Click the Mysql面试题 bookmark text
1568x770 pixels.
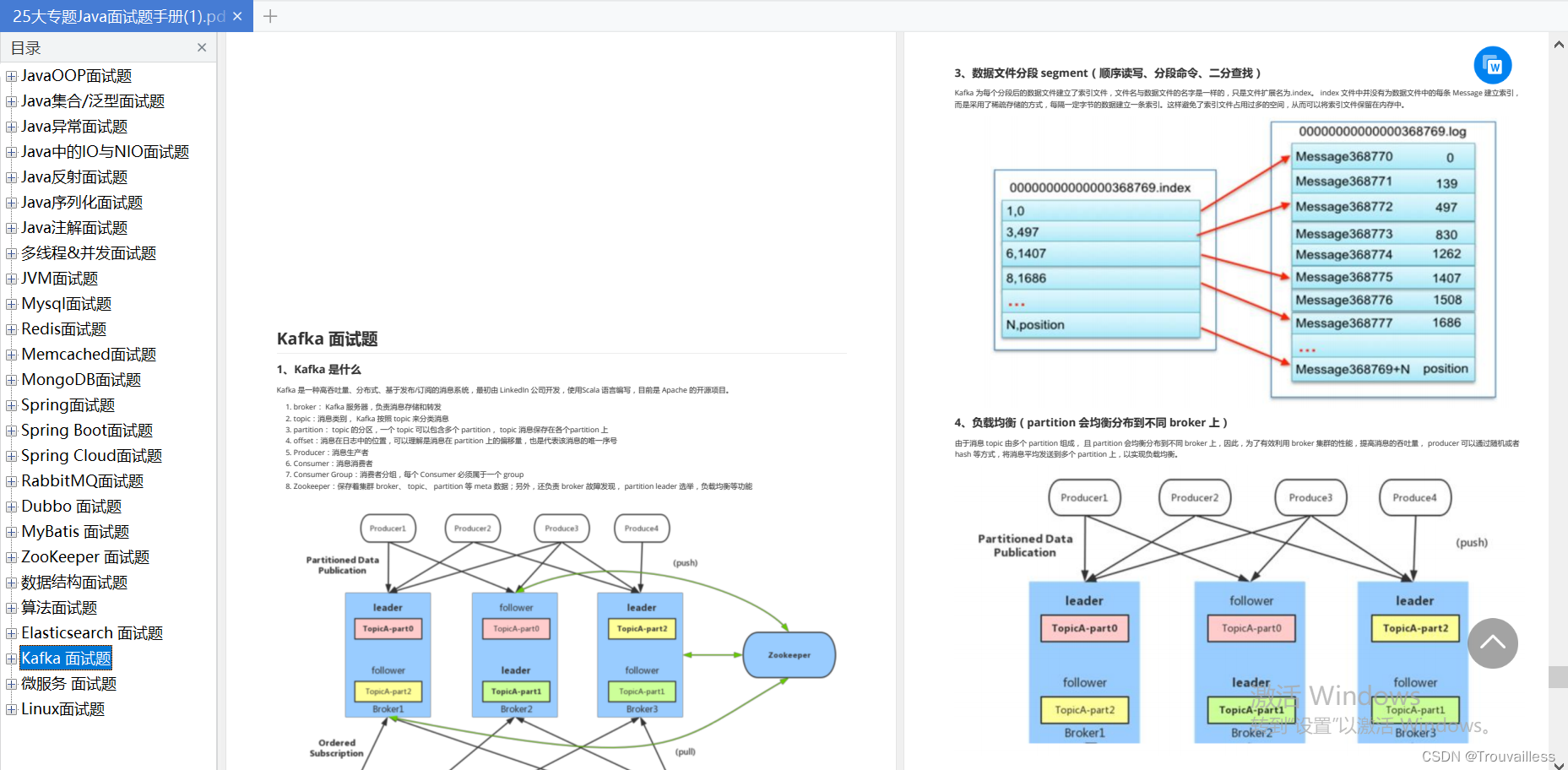pos(67,304)
